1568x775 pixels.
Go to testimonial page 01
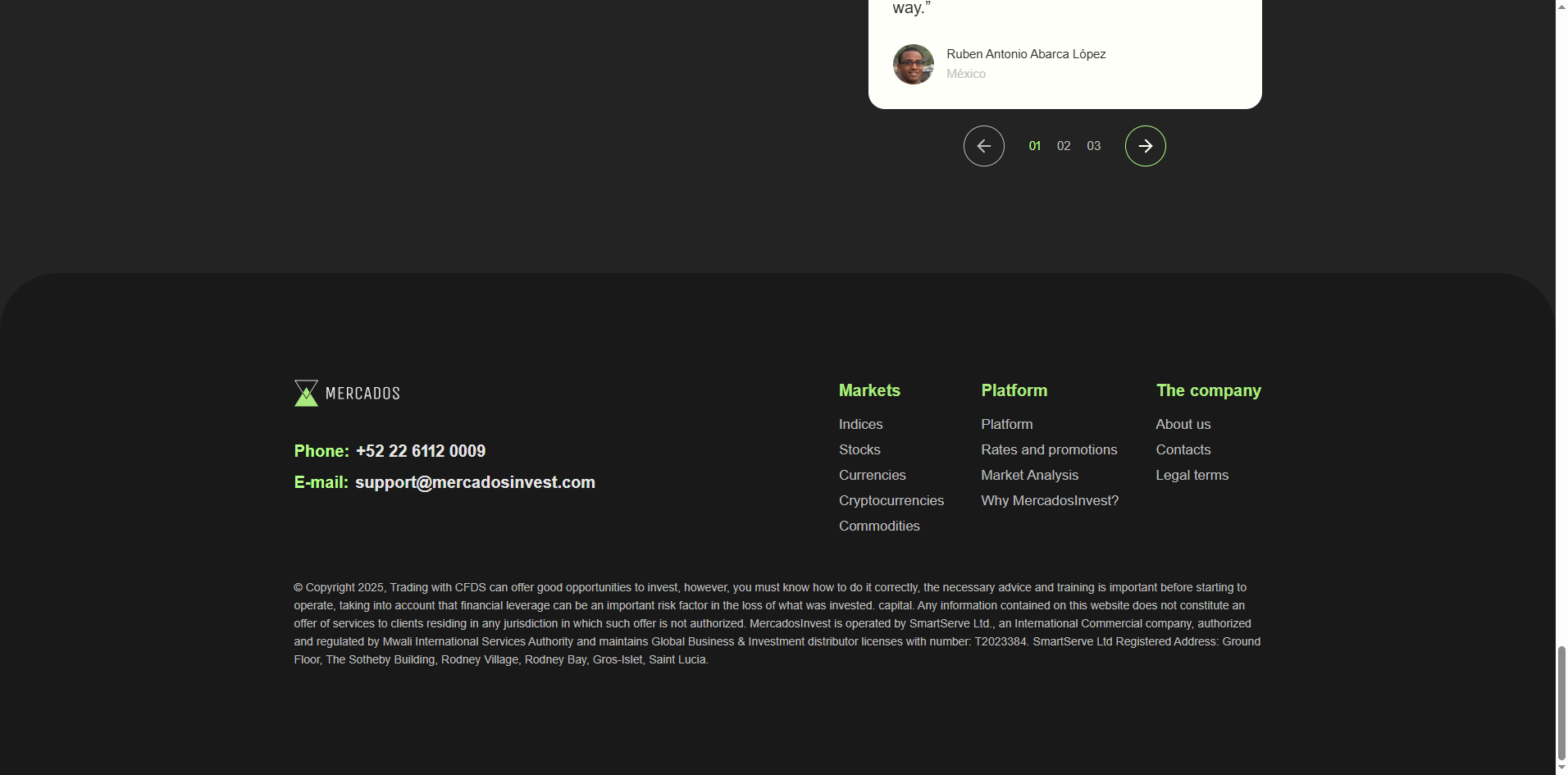(1035, 146)
